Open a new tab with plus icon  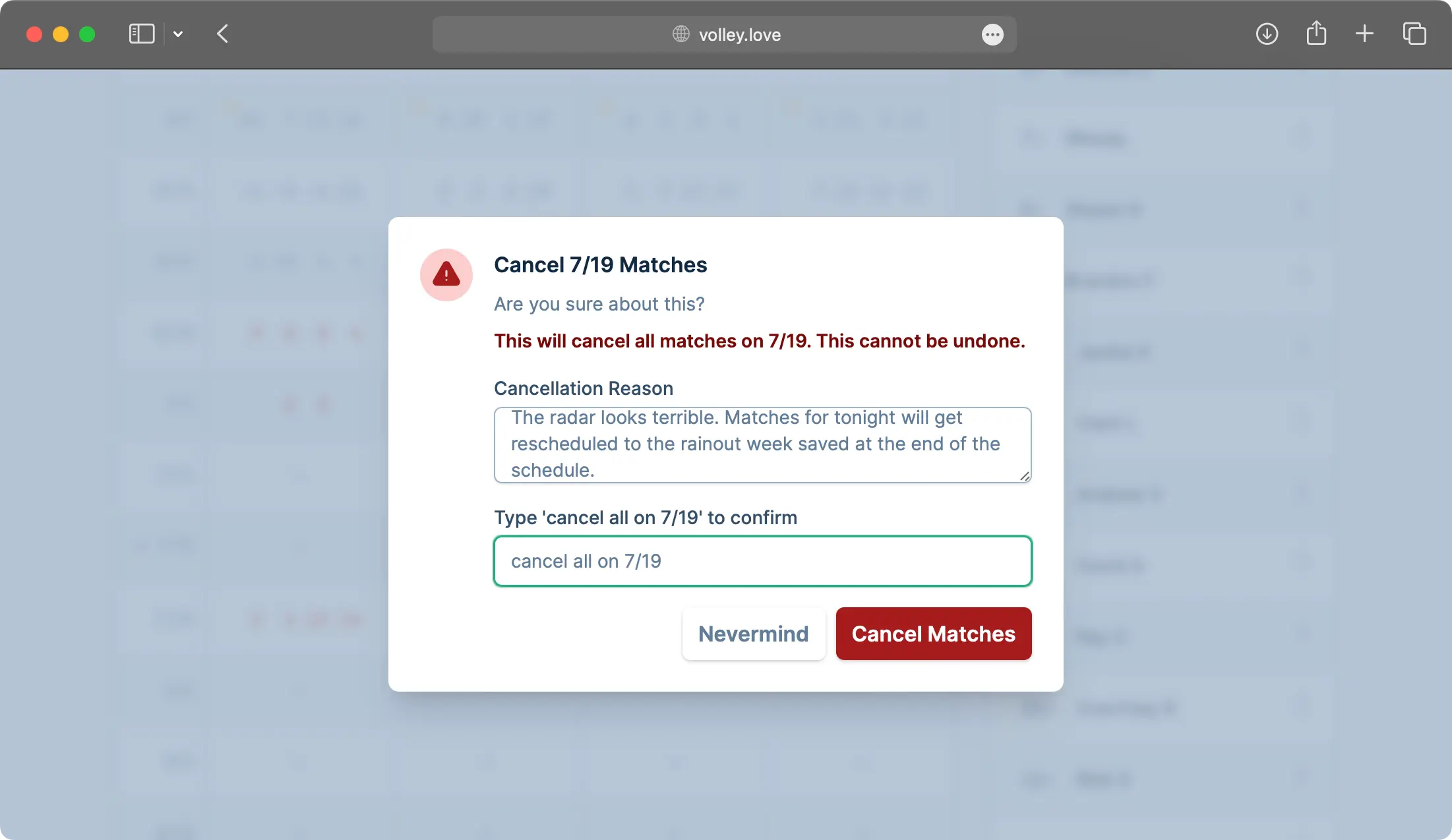tap(1364, 34)
